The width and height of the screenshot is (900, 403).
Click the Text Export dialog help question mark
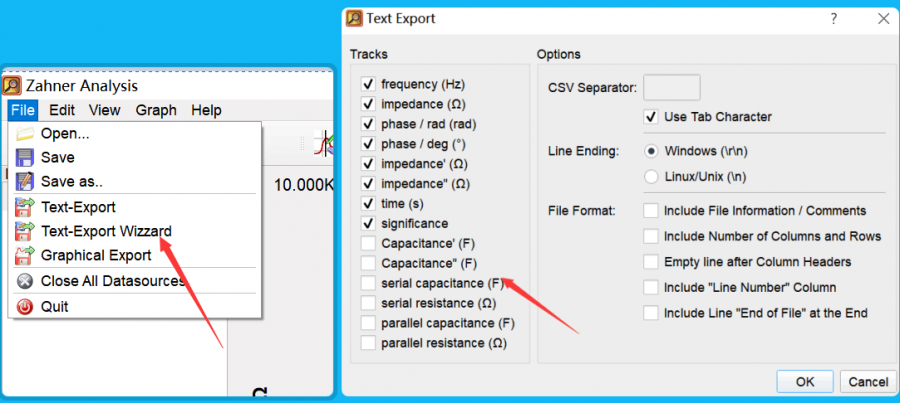pos(833,18)
